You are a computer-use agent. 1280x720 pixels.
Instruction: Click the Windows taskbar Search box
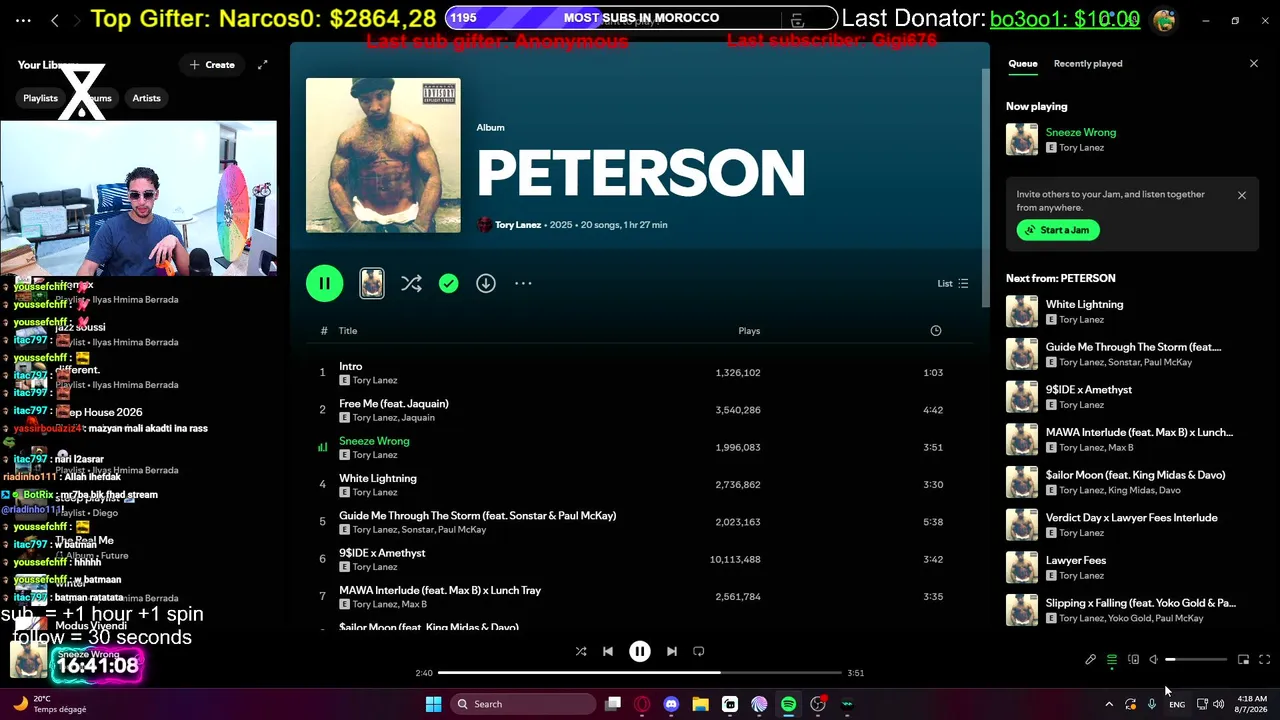522,704
